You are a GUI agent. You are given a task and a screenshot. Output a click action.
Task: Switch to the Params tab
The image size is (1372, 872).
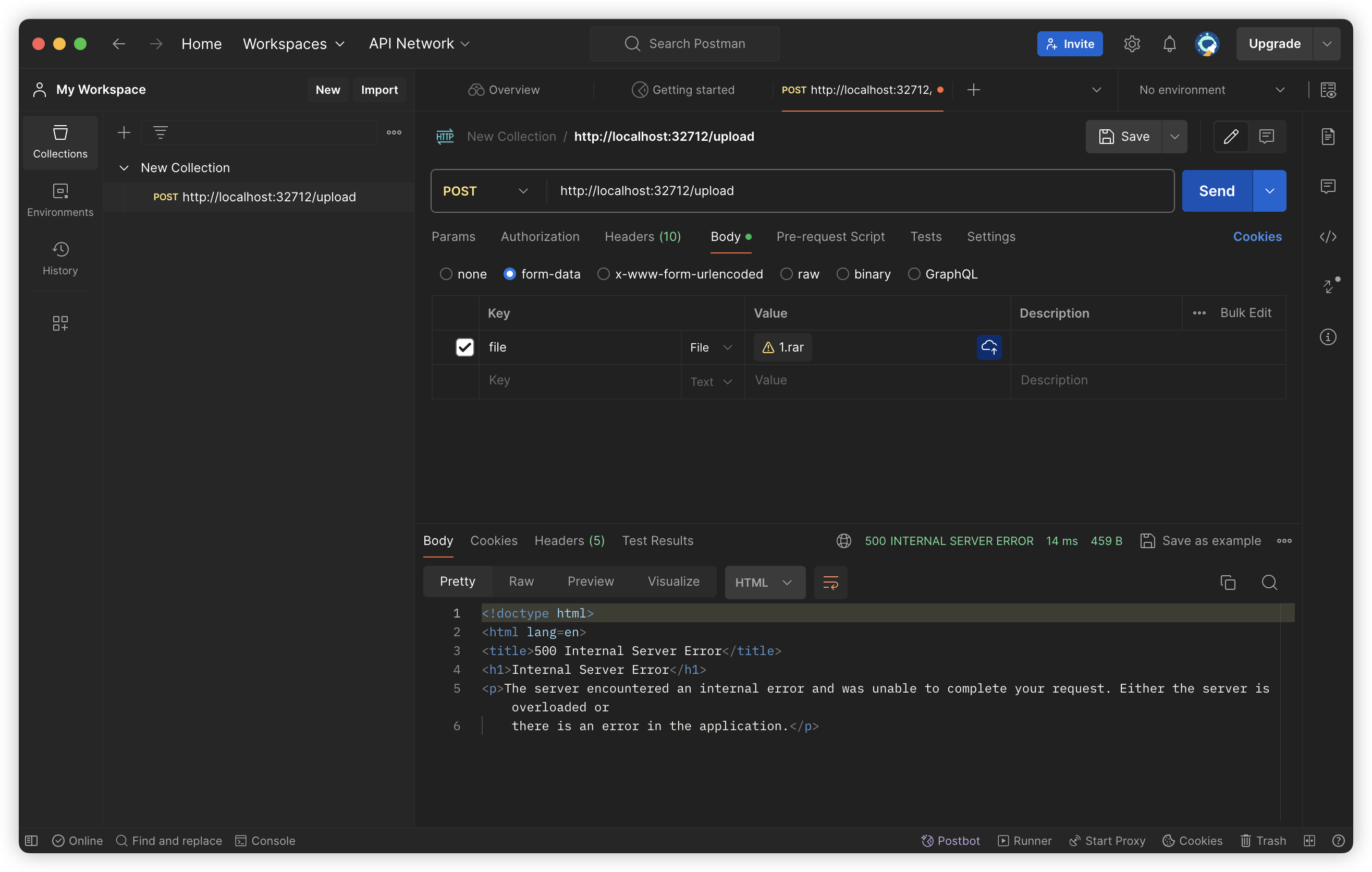(x=453, y=237)
